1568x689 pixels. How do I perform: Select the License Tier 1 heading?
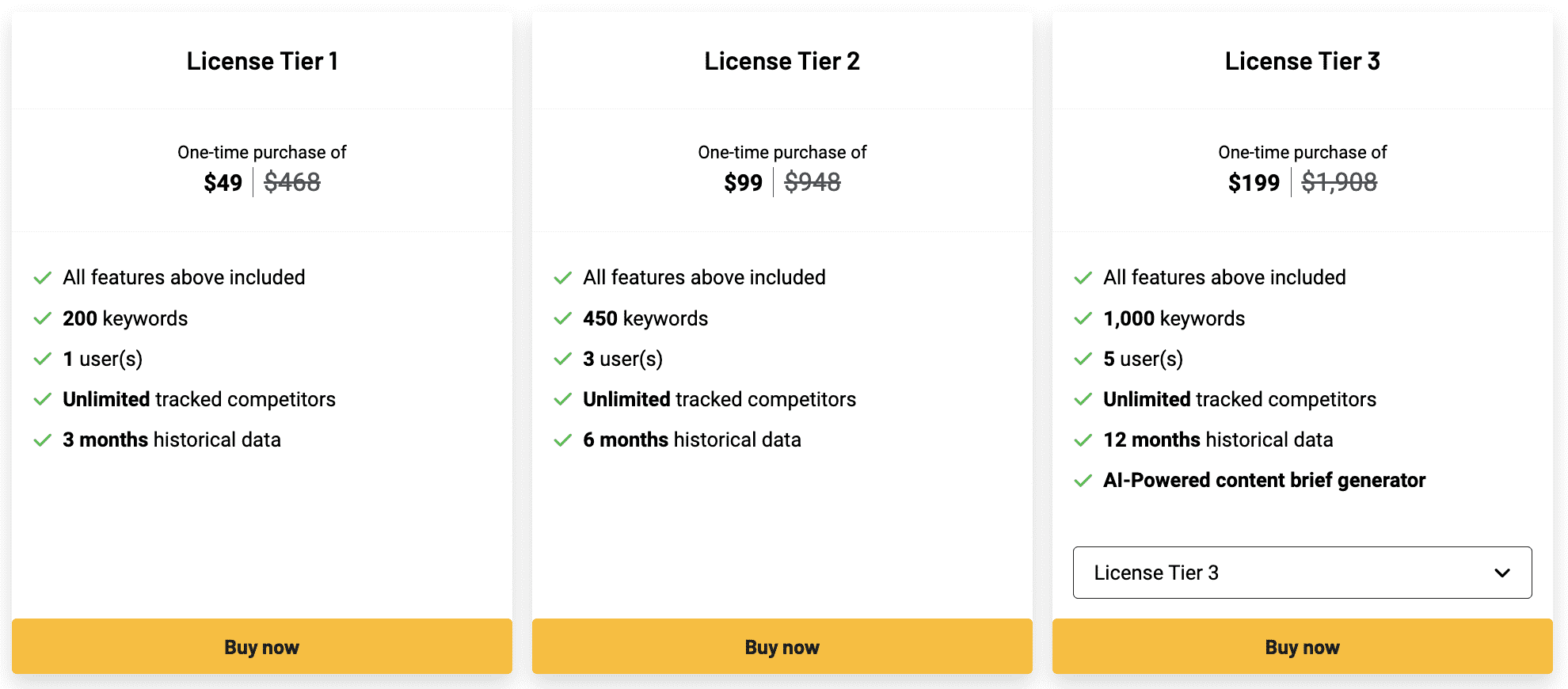coord(262,61)
